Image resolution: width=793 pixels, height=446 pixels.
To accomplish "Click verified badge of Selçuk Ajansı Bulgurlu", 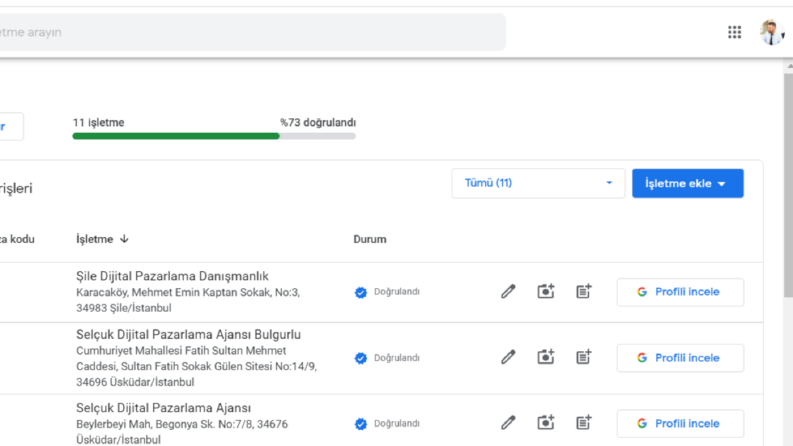I will 361,358.
